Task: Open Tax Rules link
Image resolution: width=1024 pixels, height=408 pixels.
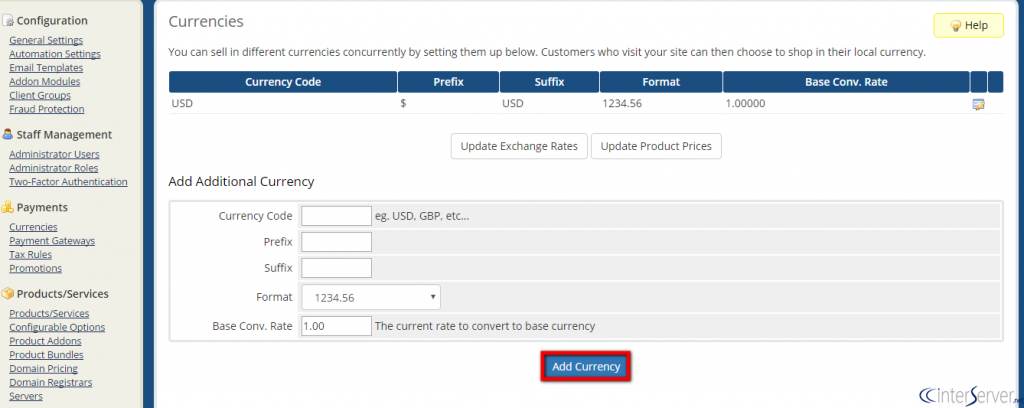Action: coord(31,255)
